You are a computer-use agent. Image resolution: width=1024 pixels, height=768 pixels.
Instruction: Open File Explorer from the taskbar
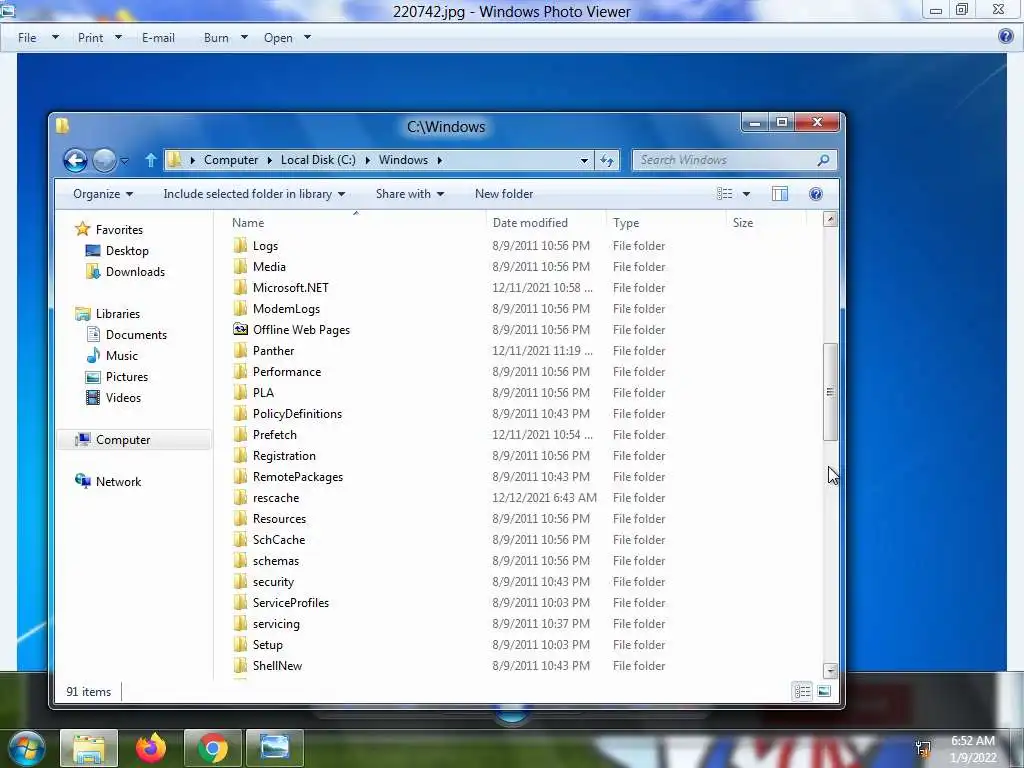(89, 748)
